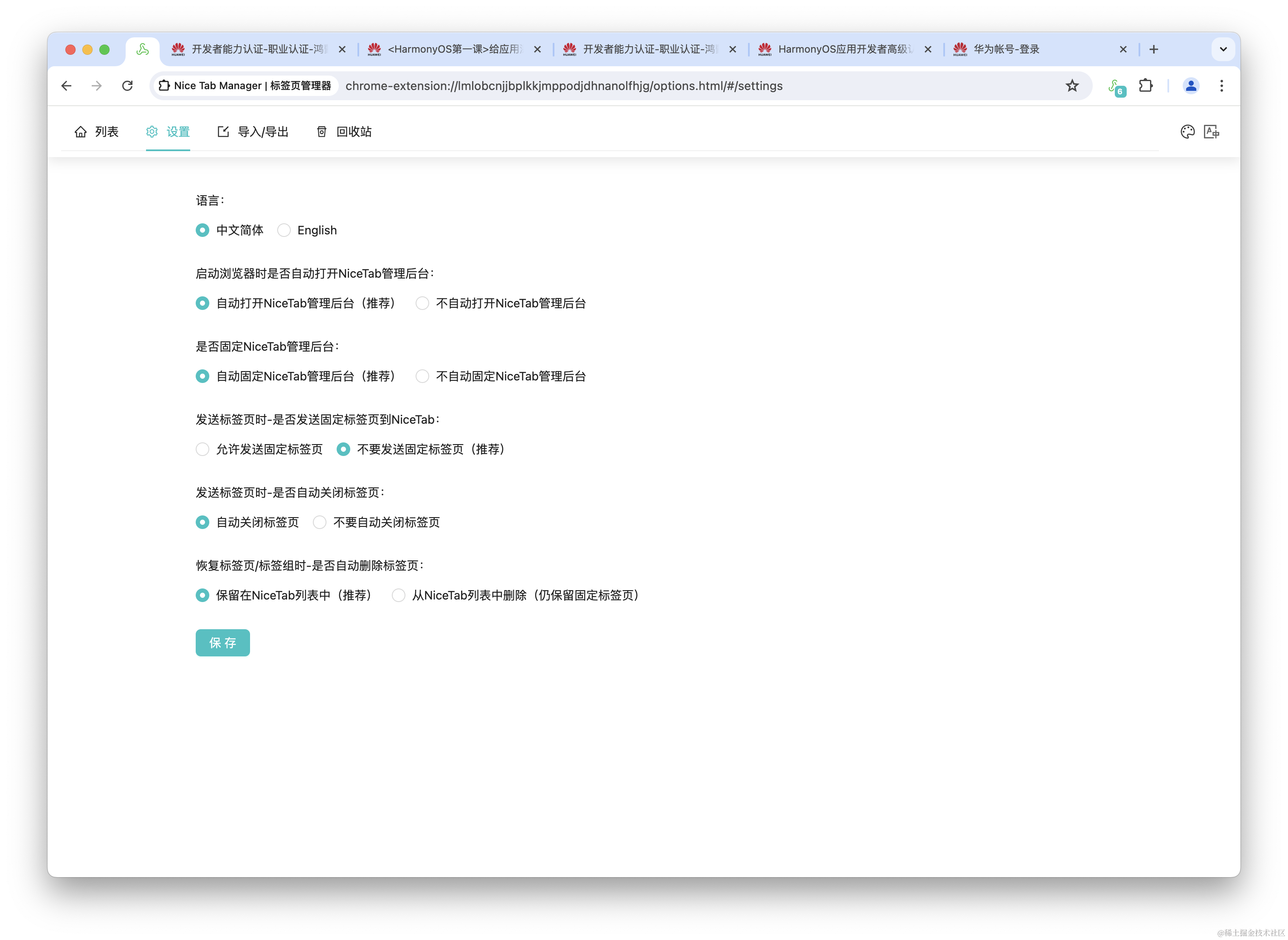The width and height of the screenshot is (1288, 940).
Task: Expand the tab search dropdown chevron
Action: coord(1223,50)
